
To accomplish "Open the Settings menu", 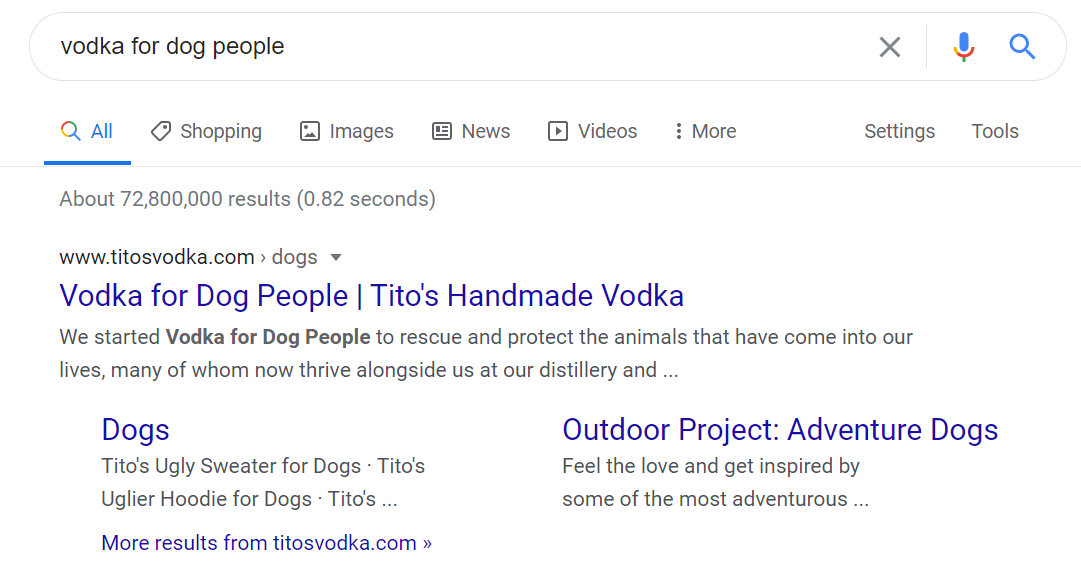I will click(899, 131).
